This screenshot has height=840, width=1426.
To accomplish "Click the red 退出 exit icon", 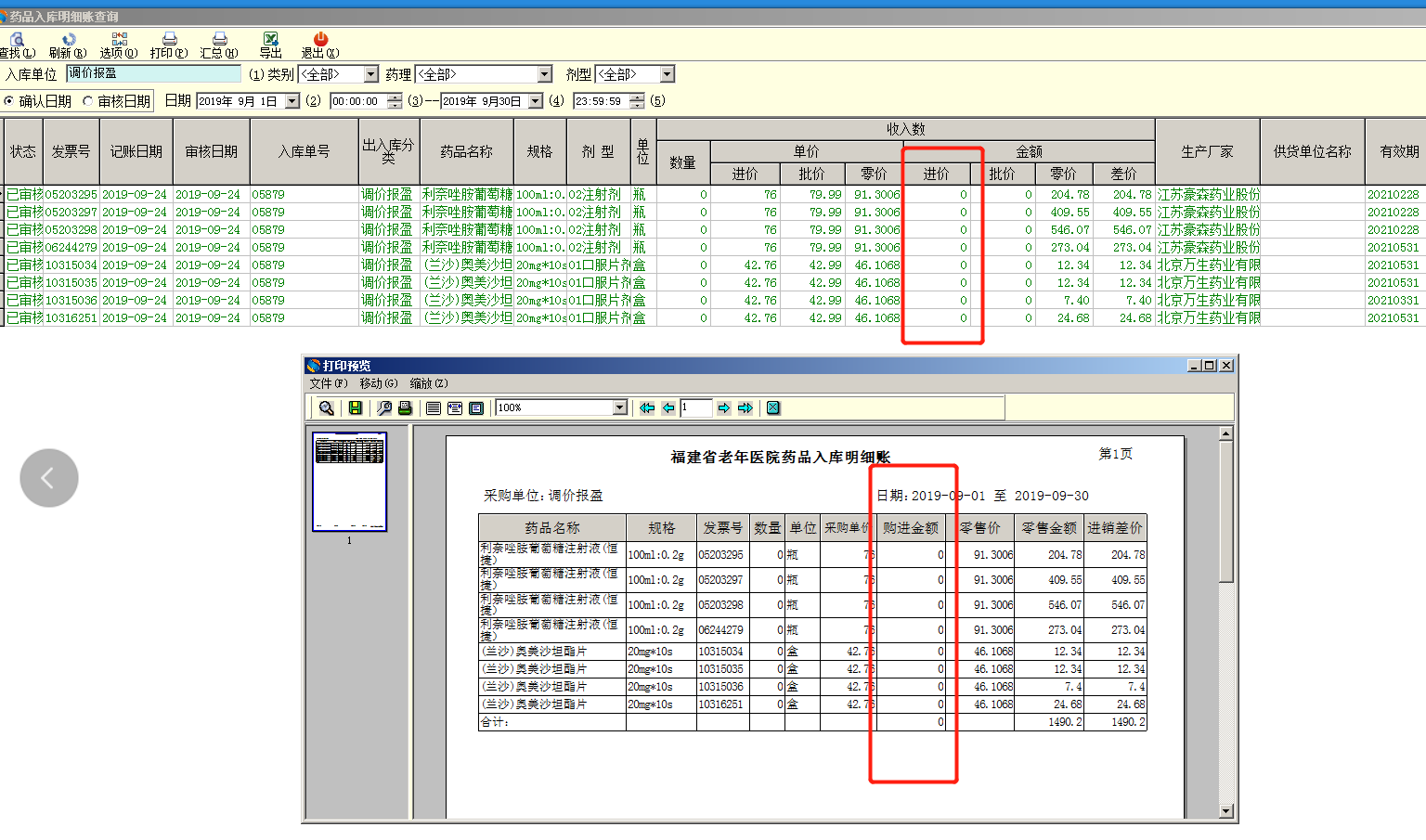I will tap(320, 40).
